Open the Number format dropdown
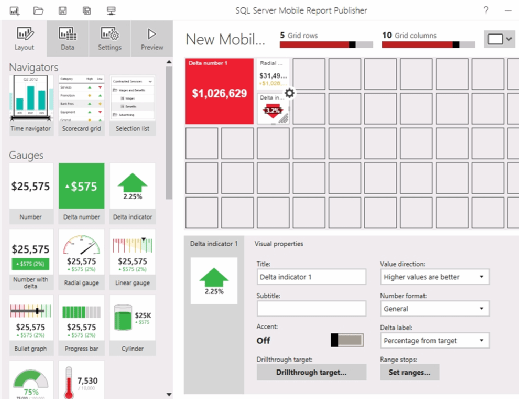Viewport: 519px width, 399px height. (435, 309)
